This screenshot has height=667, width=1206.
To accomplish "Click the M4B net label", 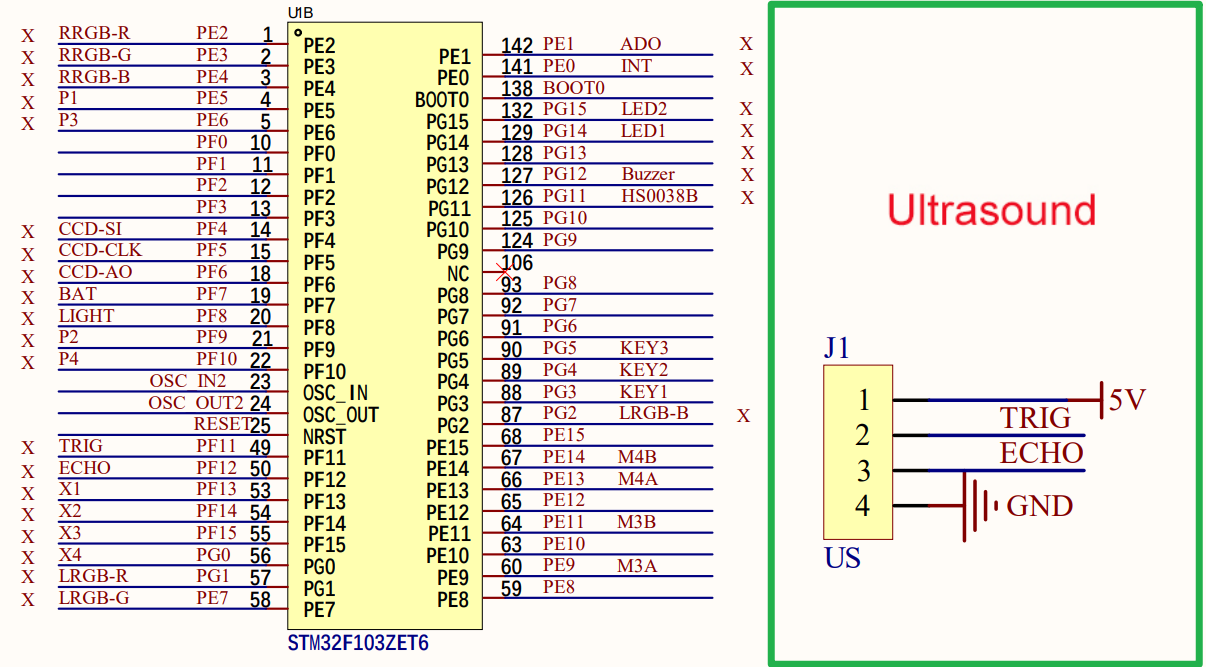I will pos(637,457).
